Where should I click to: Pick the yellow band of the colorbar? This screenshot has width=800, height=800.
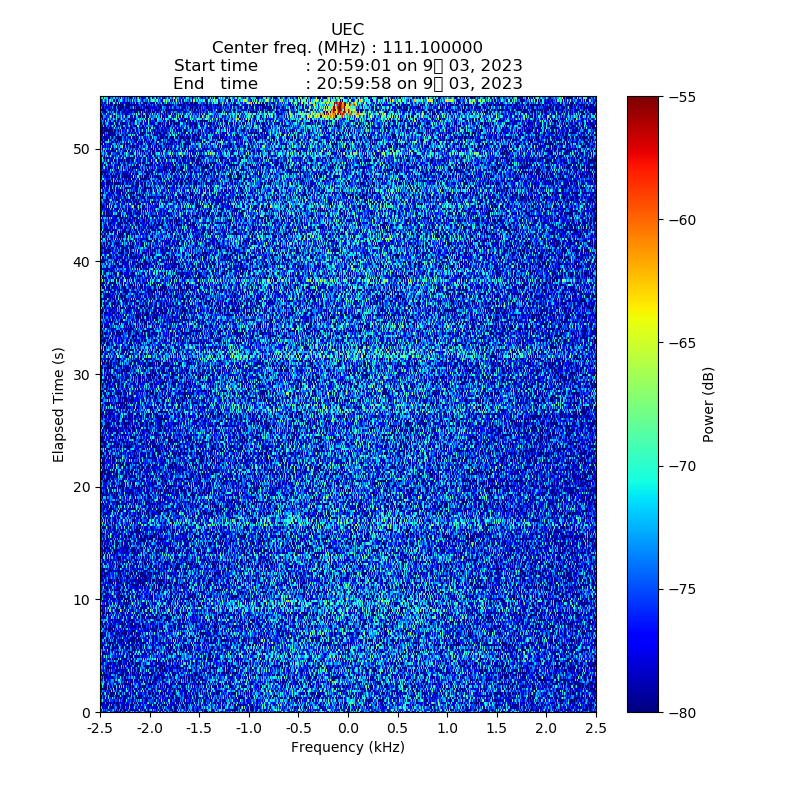[x=643, y=318]
